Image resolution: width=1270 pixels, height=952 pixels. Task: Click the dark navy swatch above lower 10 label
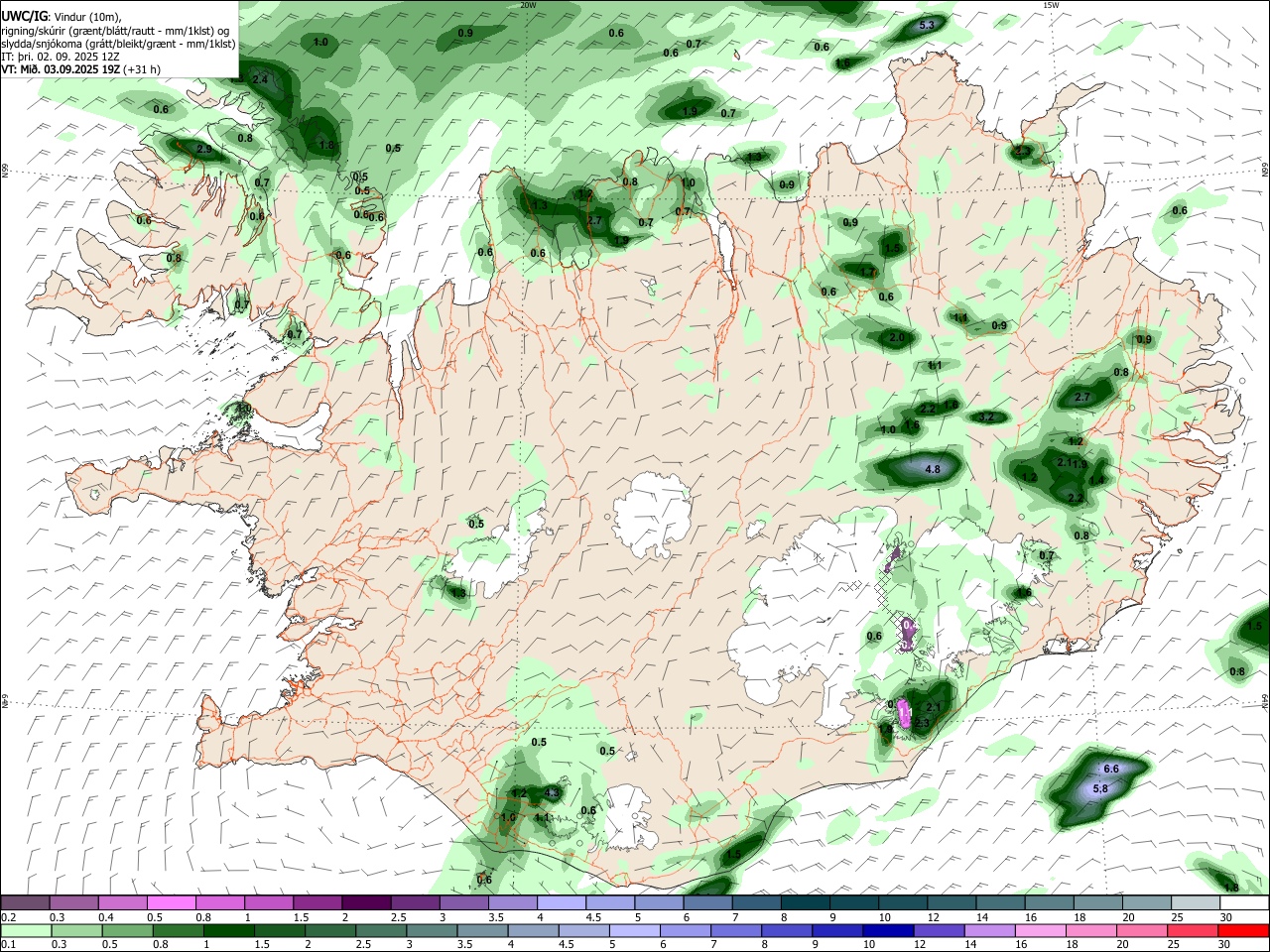[887, 930]
